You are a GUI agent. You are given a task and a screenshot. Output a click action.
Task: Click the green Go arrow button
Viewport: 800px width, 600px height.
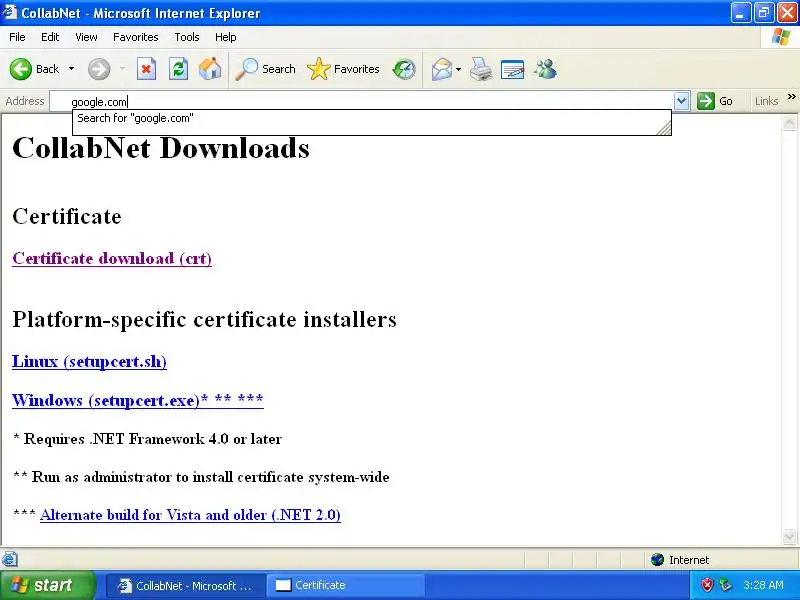[x=715, y=101]
